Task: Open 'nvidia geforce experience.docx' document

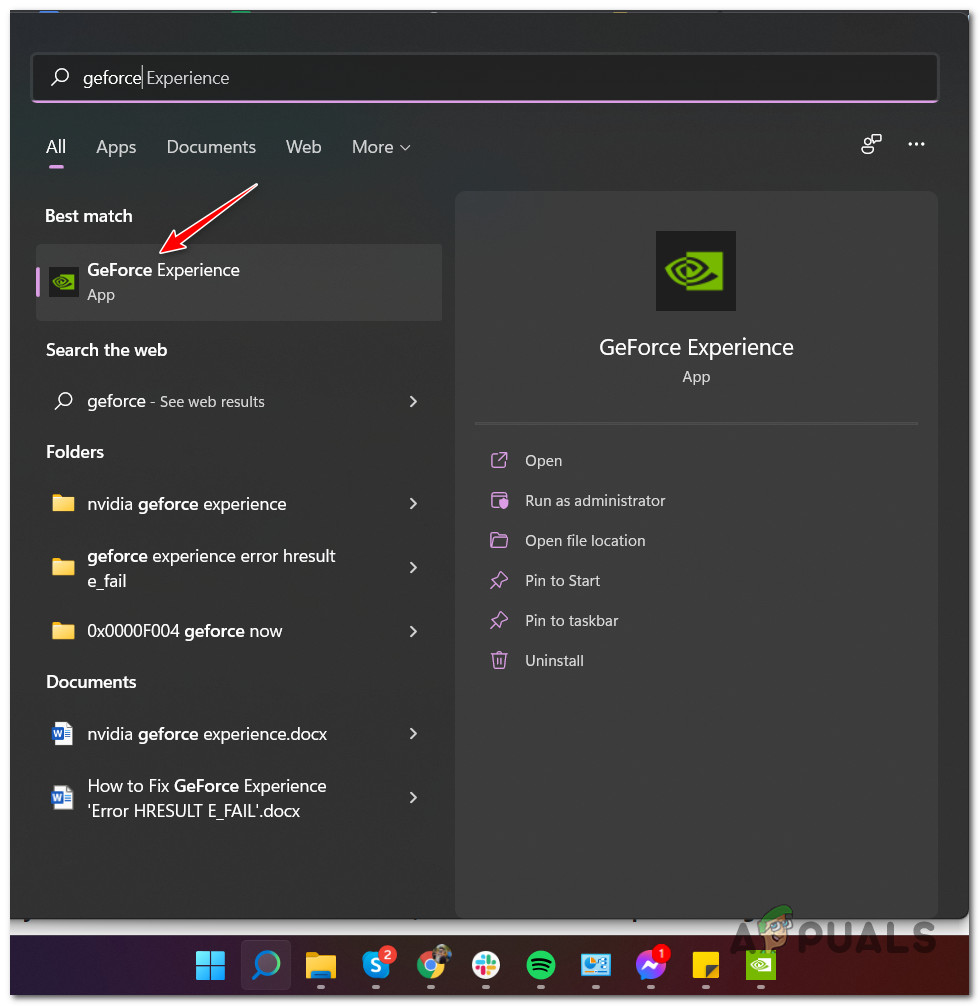Action: [239, 733]
